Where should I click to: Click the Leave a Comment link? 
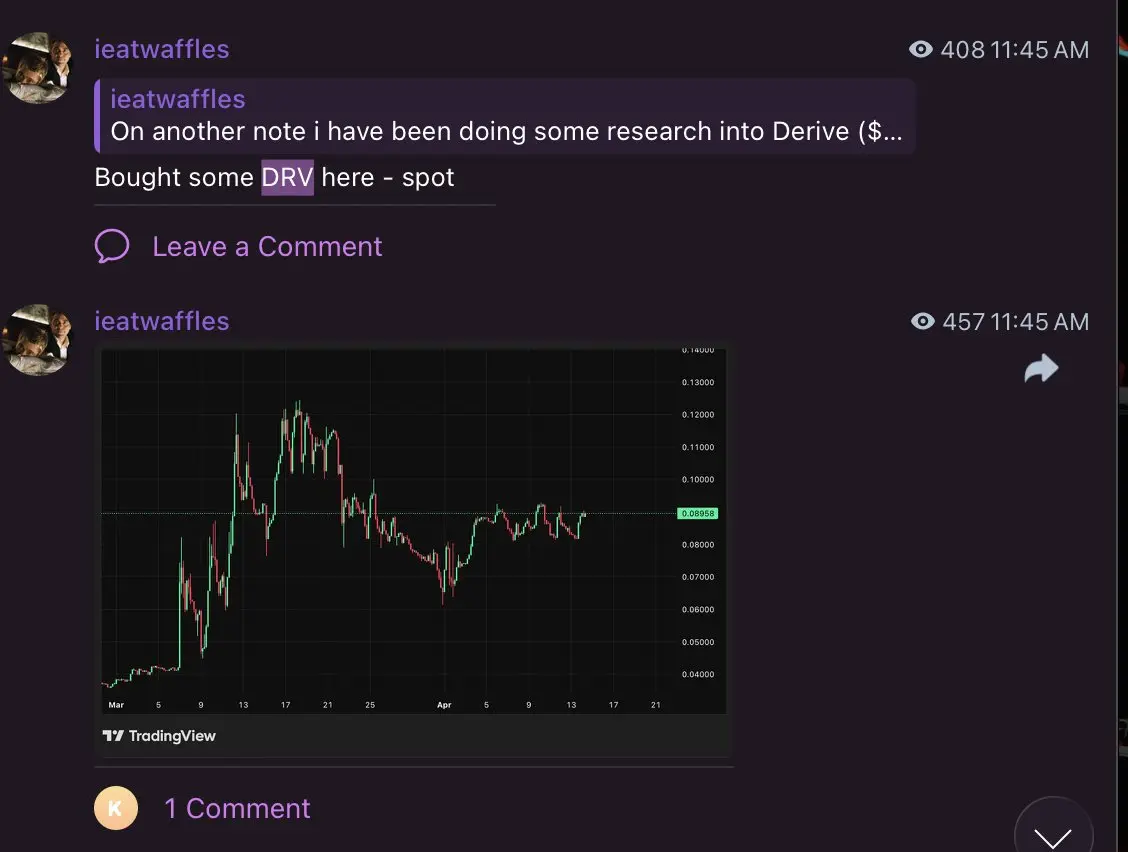[267, 247]
